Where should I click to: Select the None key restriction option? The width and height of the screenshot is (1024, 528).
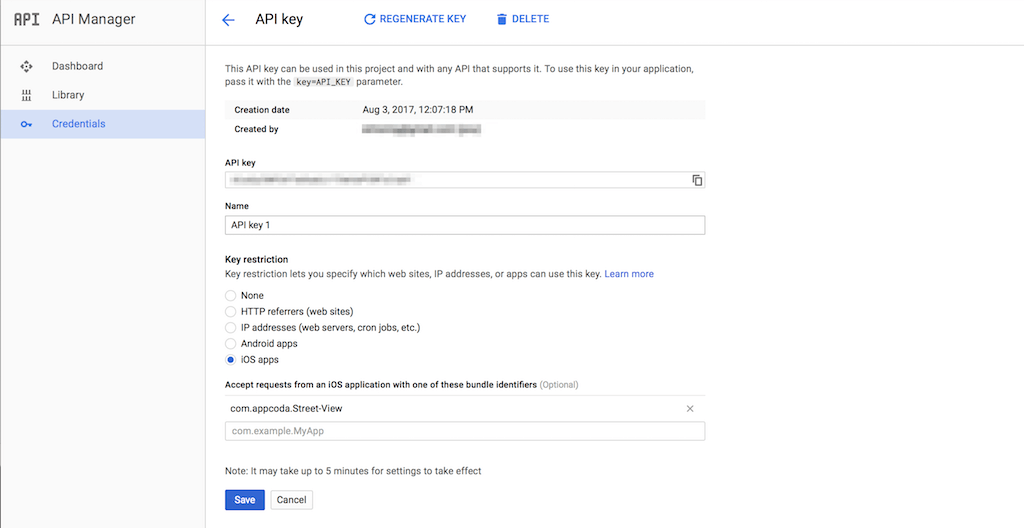(x=231, y=296)
